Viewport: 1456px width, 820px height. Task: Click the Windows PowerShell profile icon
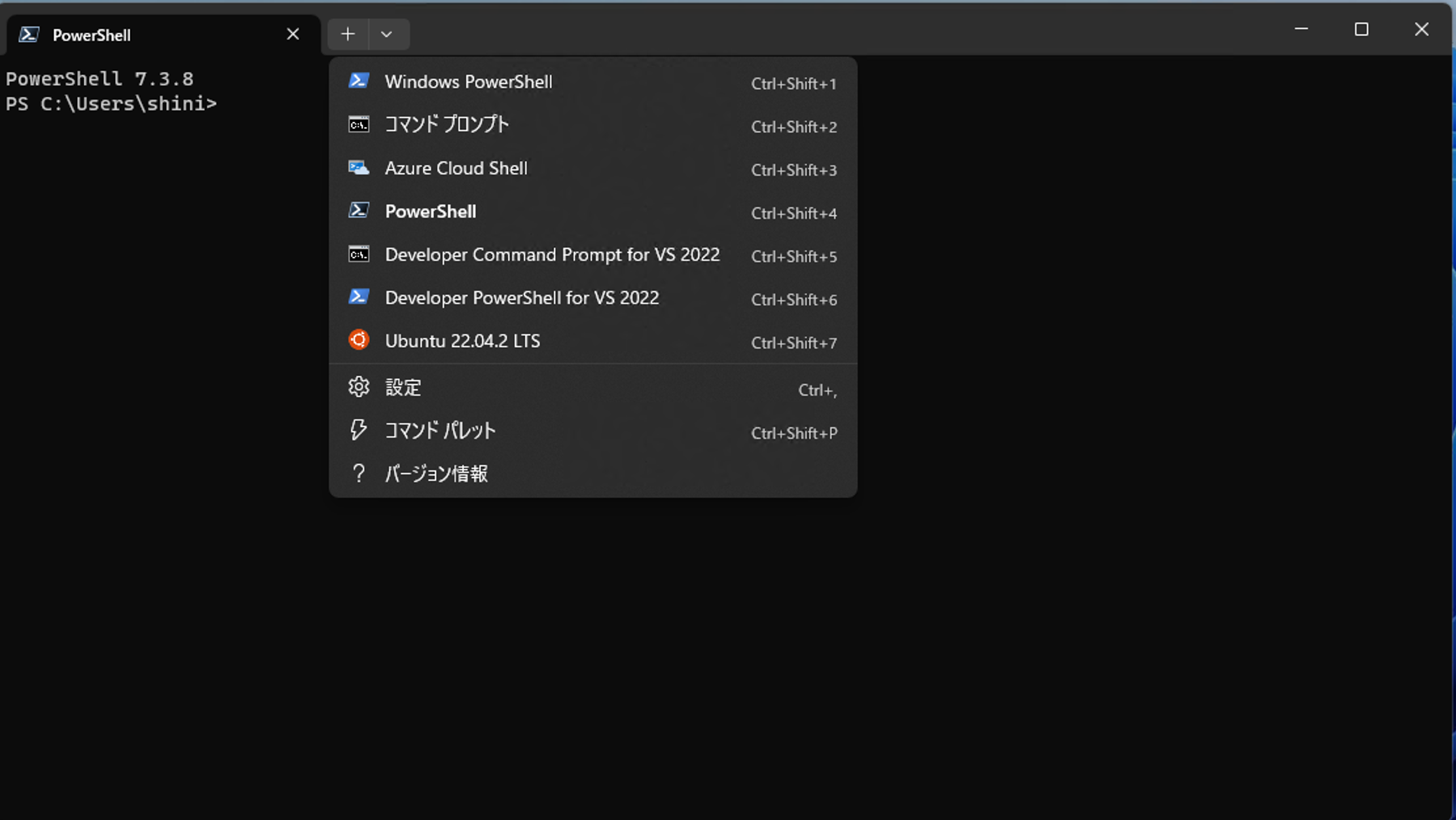(x=359, y=81)
